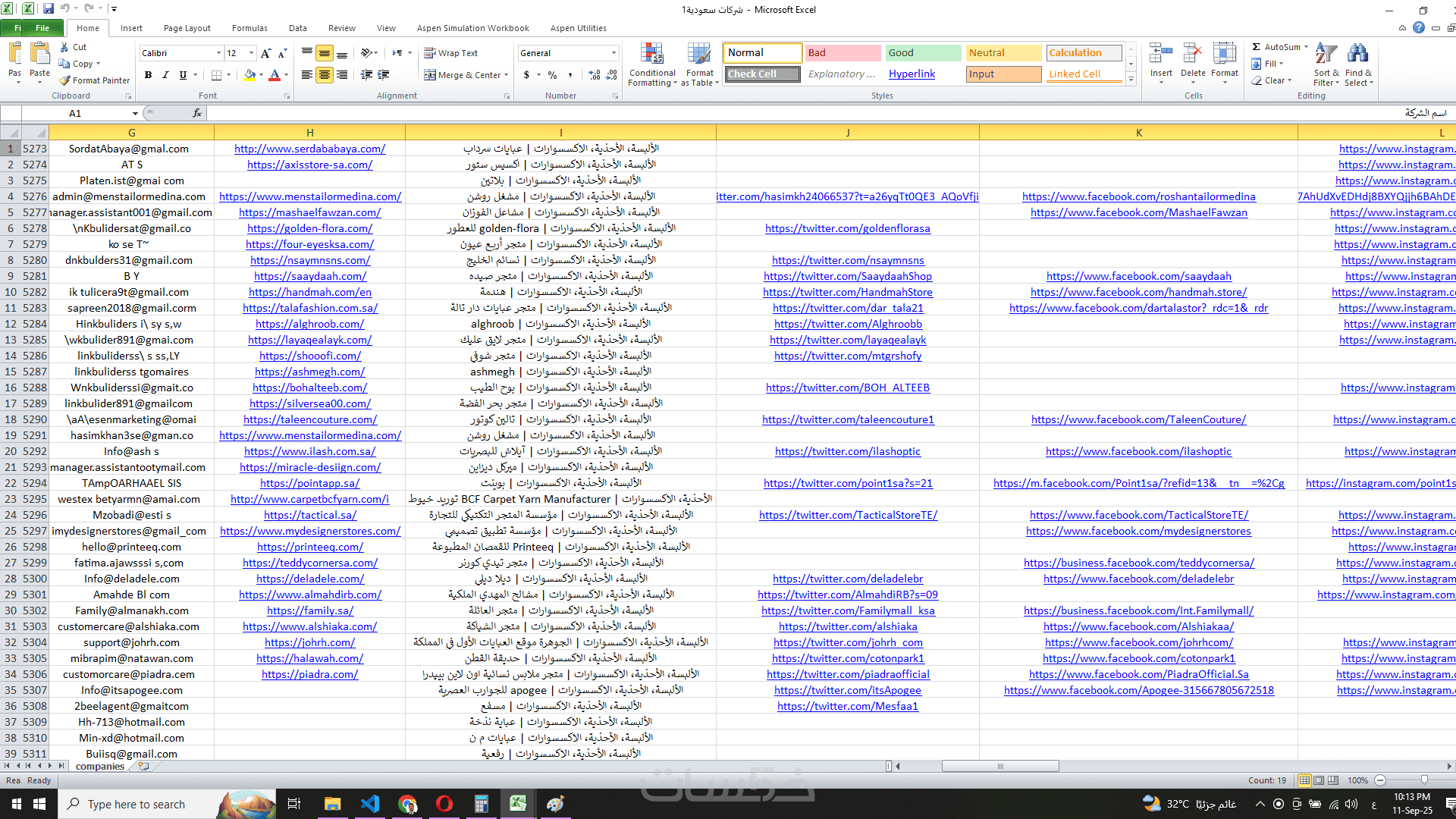
Task: Open the Formulas ribbon tab
Action: (x=249, y=28)
